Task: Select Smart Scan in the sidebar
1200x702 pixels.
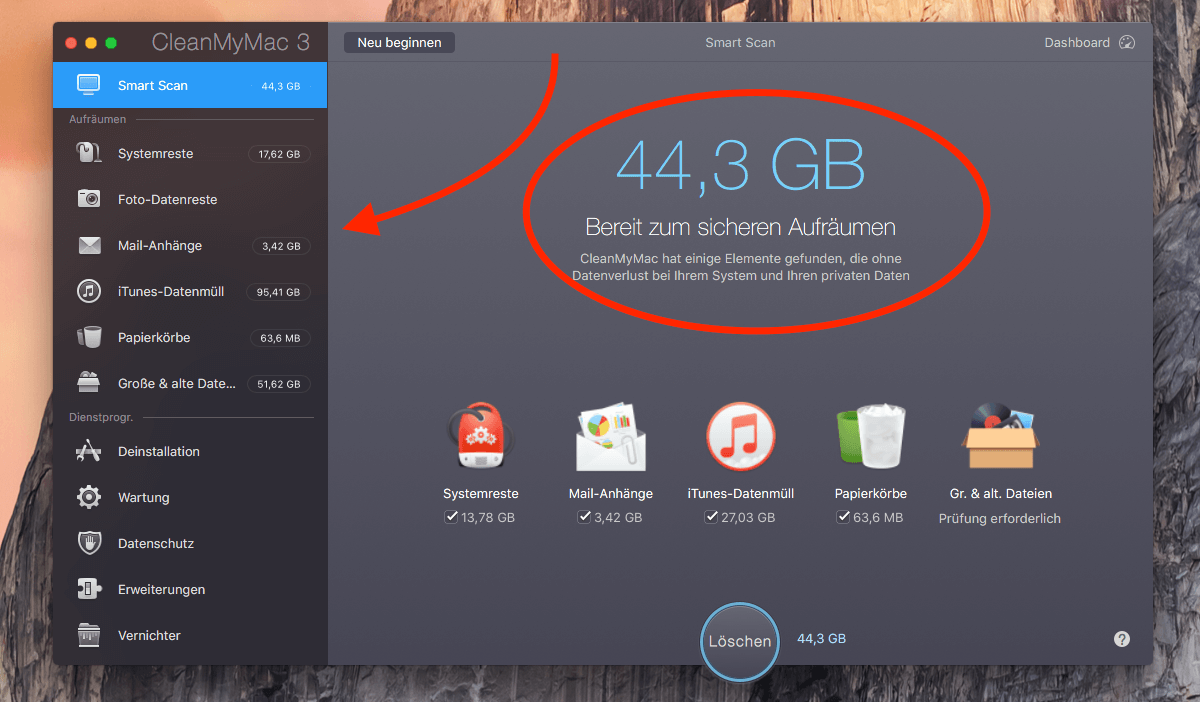Action: pos(190,85)
